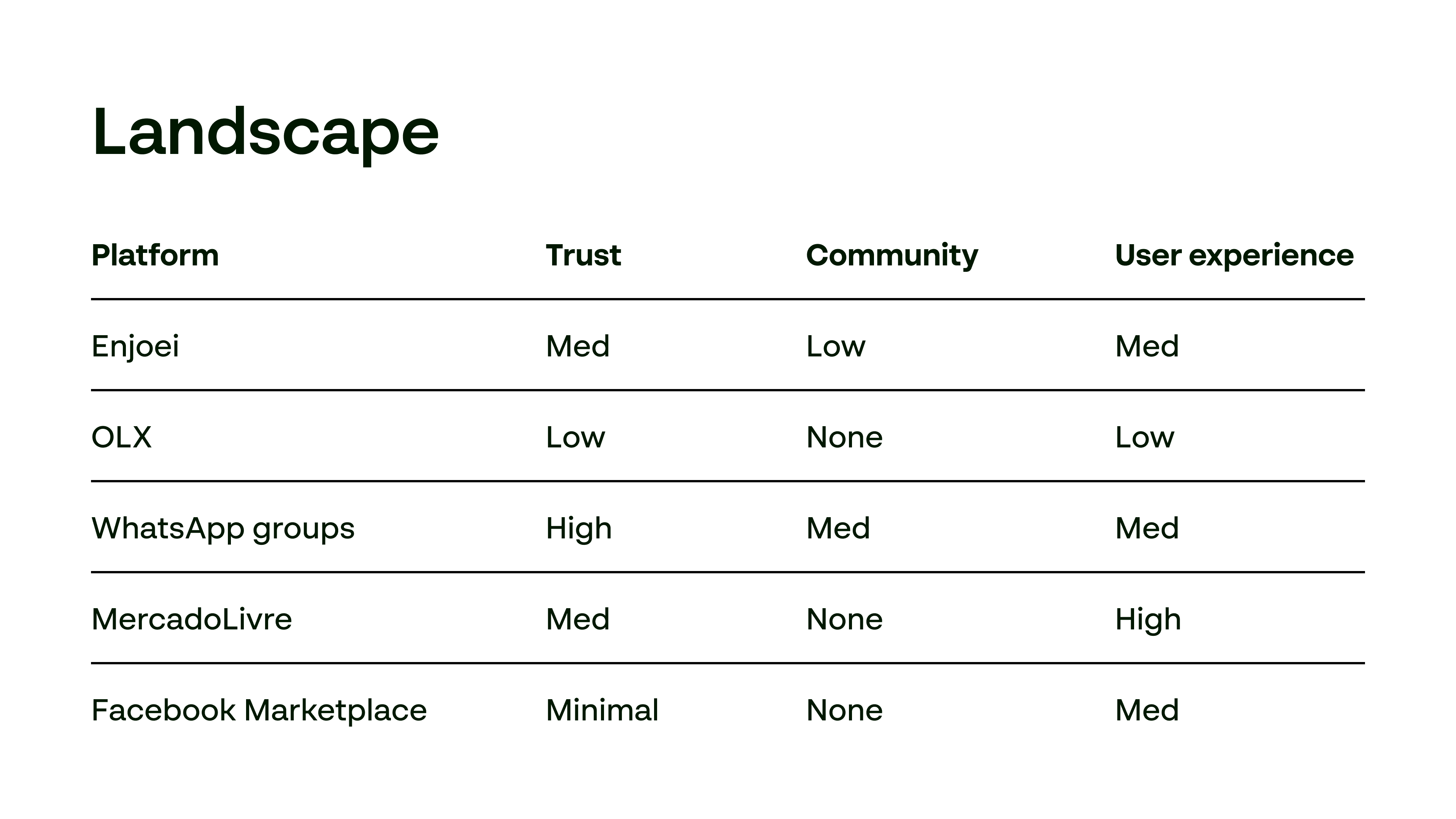1456x819 pixels.
Task: Select the Enjoei platform name
Action: click(135, 346)
